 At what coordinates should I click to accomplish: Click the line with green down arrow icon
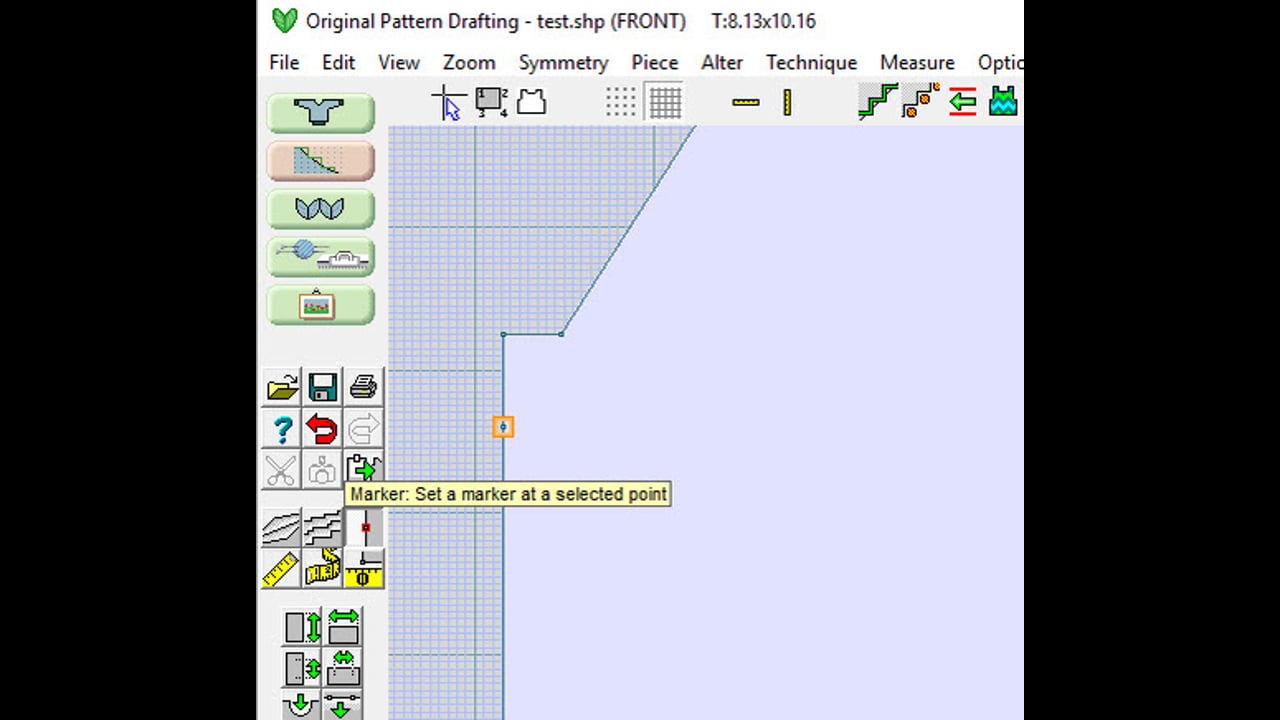(343, 704)
